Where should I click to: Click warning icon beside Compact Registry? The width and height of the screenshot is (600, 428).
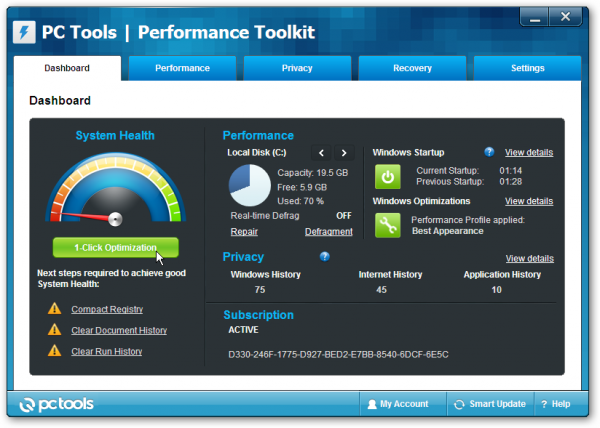click(55, 308)
